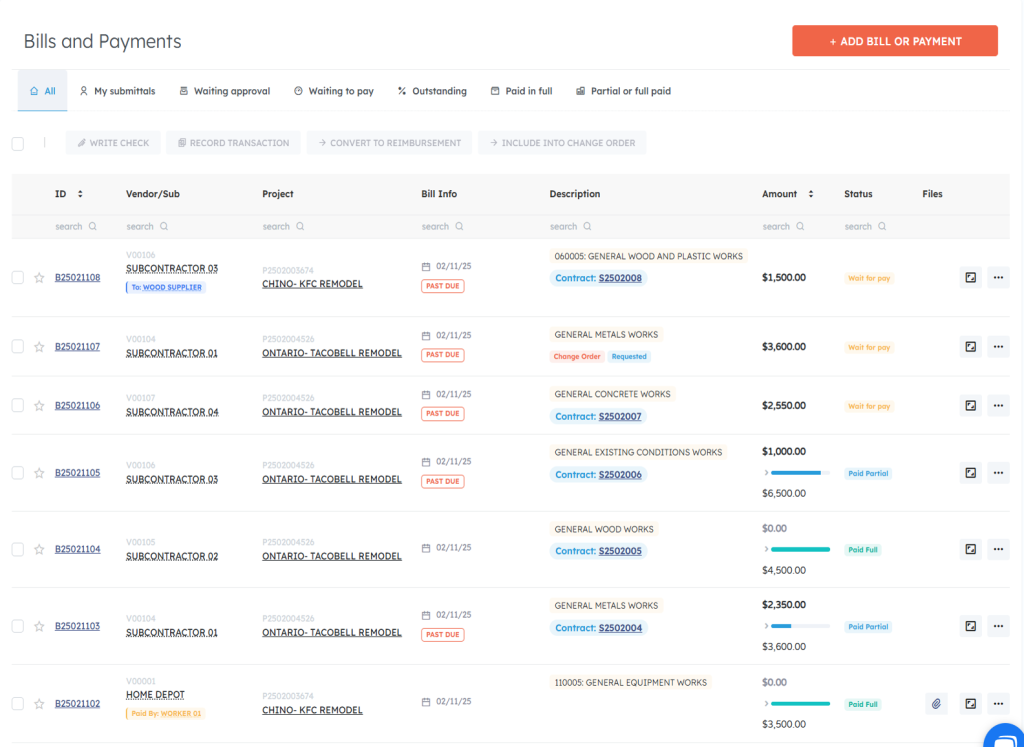Open image preview icon for bill B25021103
Image resolution: width=1024 pixels, height=747 pixels.
click(970, 626)
